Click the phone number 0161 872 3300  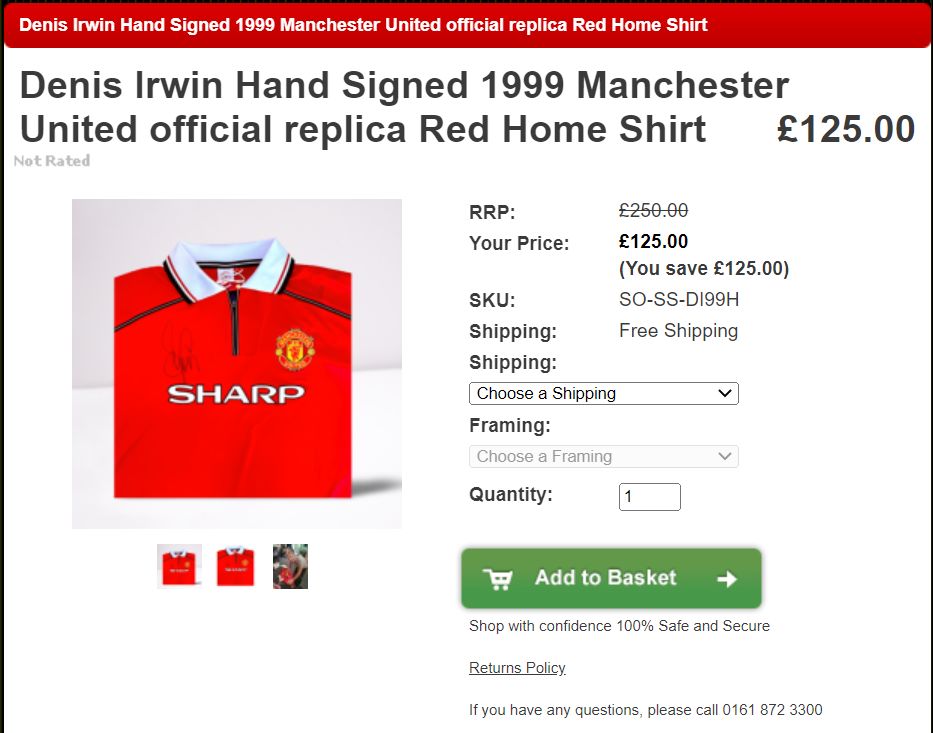[772, 710]
